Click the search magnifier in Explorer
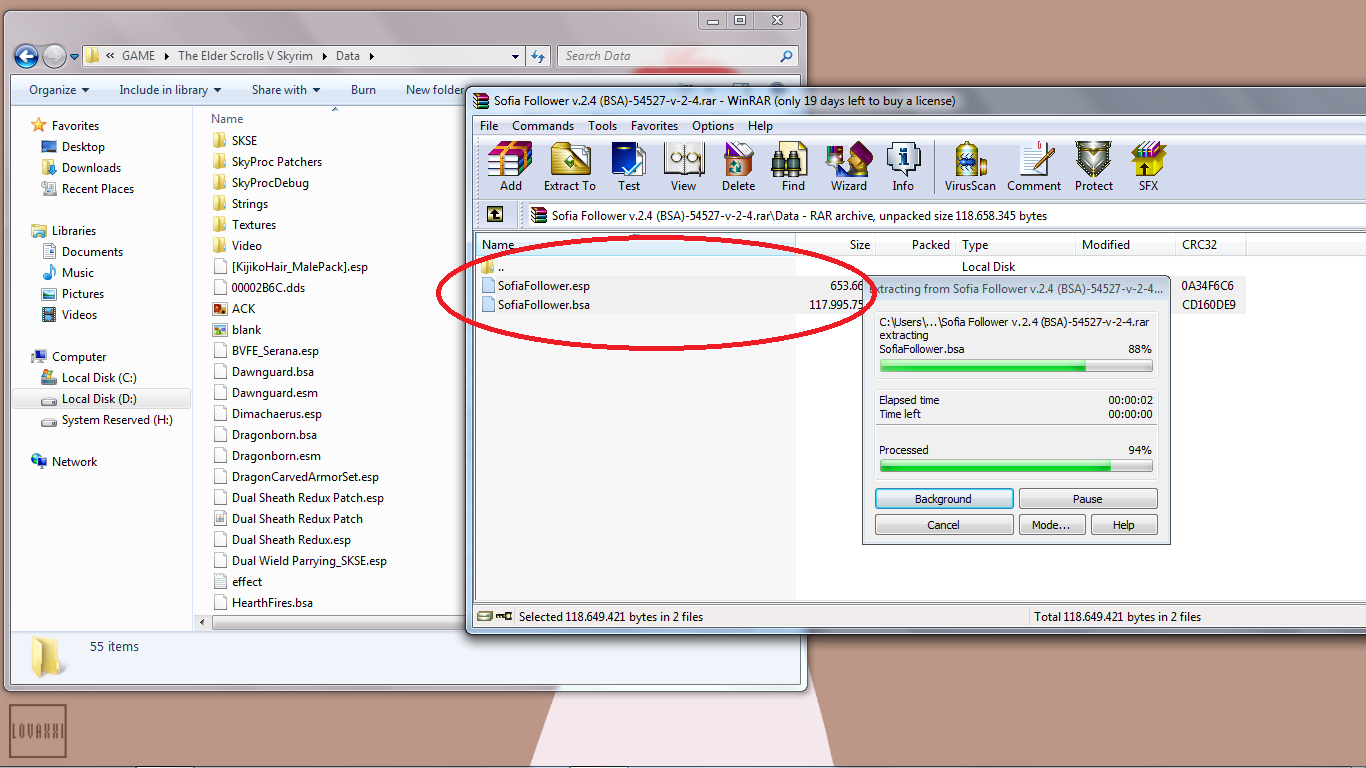 pyautogui.click(x=787, y=56)
